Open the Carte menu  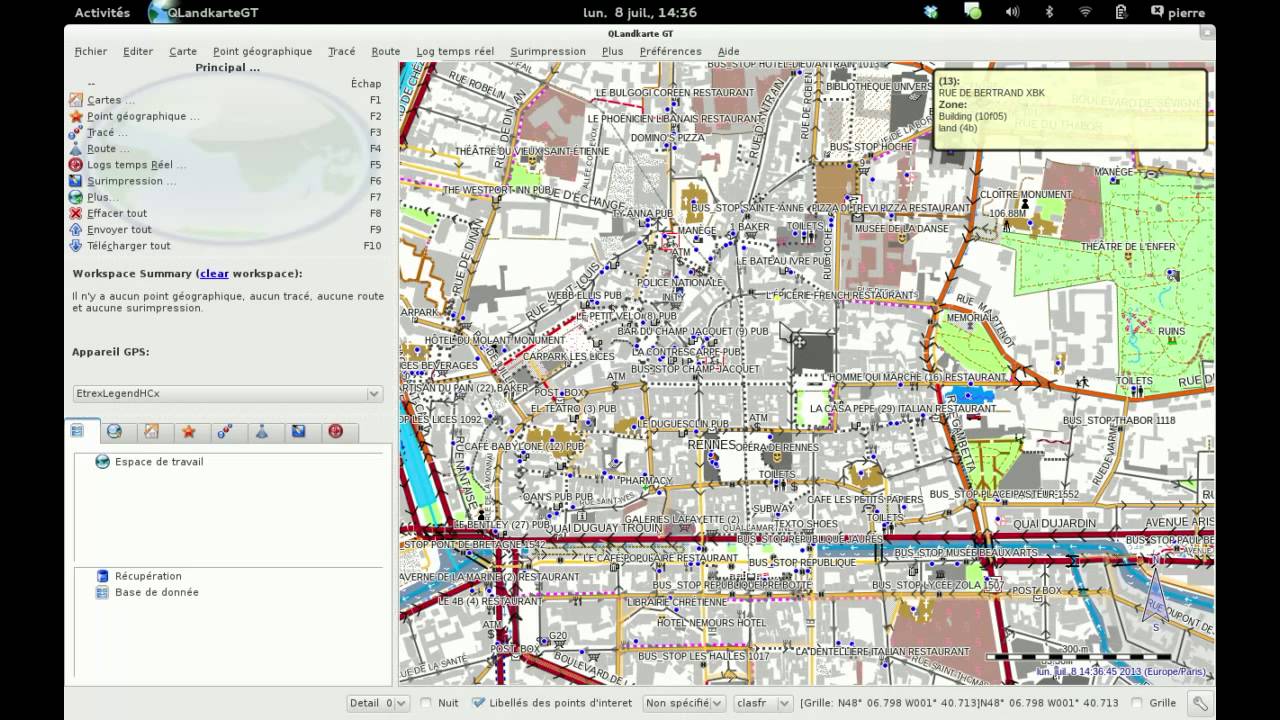[x=183, y=51]
